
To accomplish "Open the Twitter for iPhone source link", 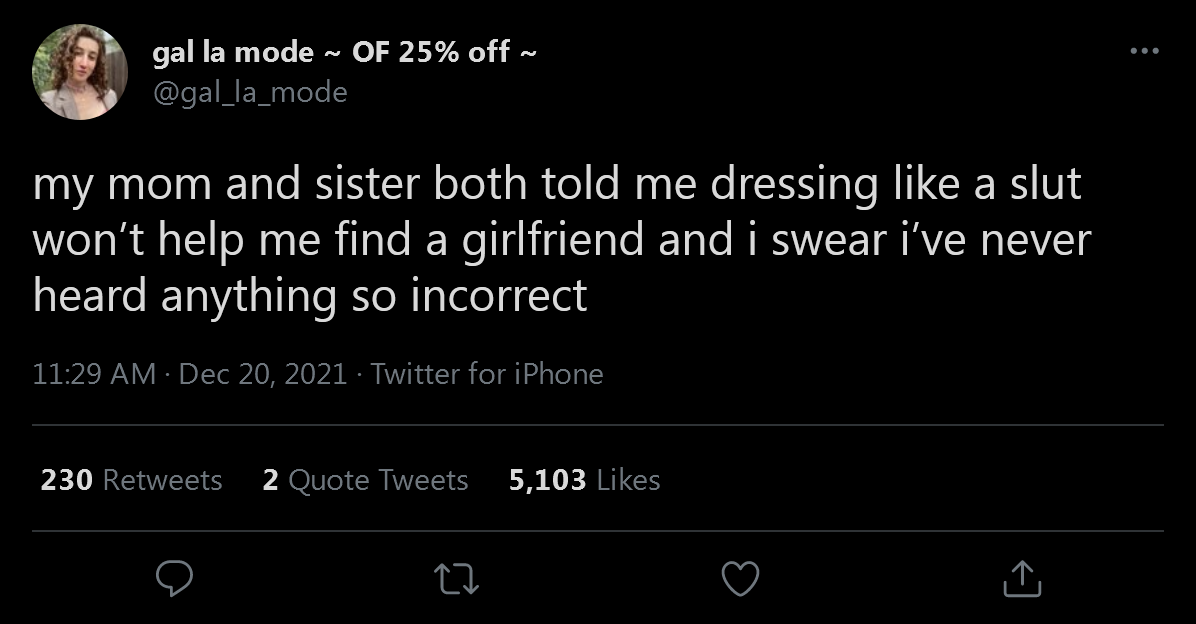I will [x=487, y=374].
